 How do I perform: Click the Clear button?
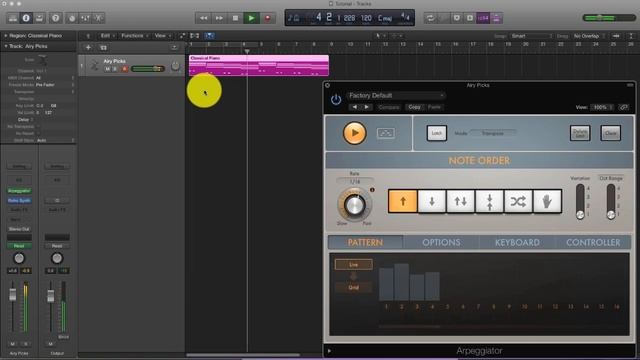pyautogui.click(x=611, y=133)
